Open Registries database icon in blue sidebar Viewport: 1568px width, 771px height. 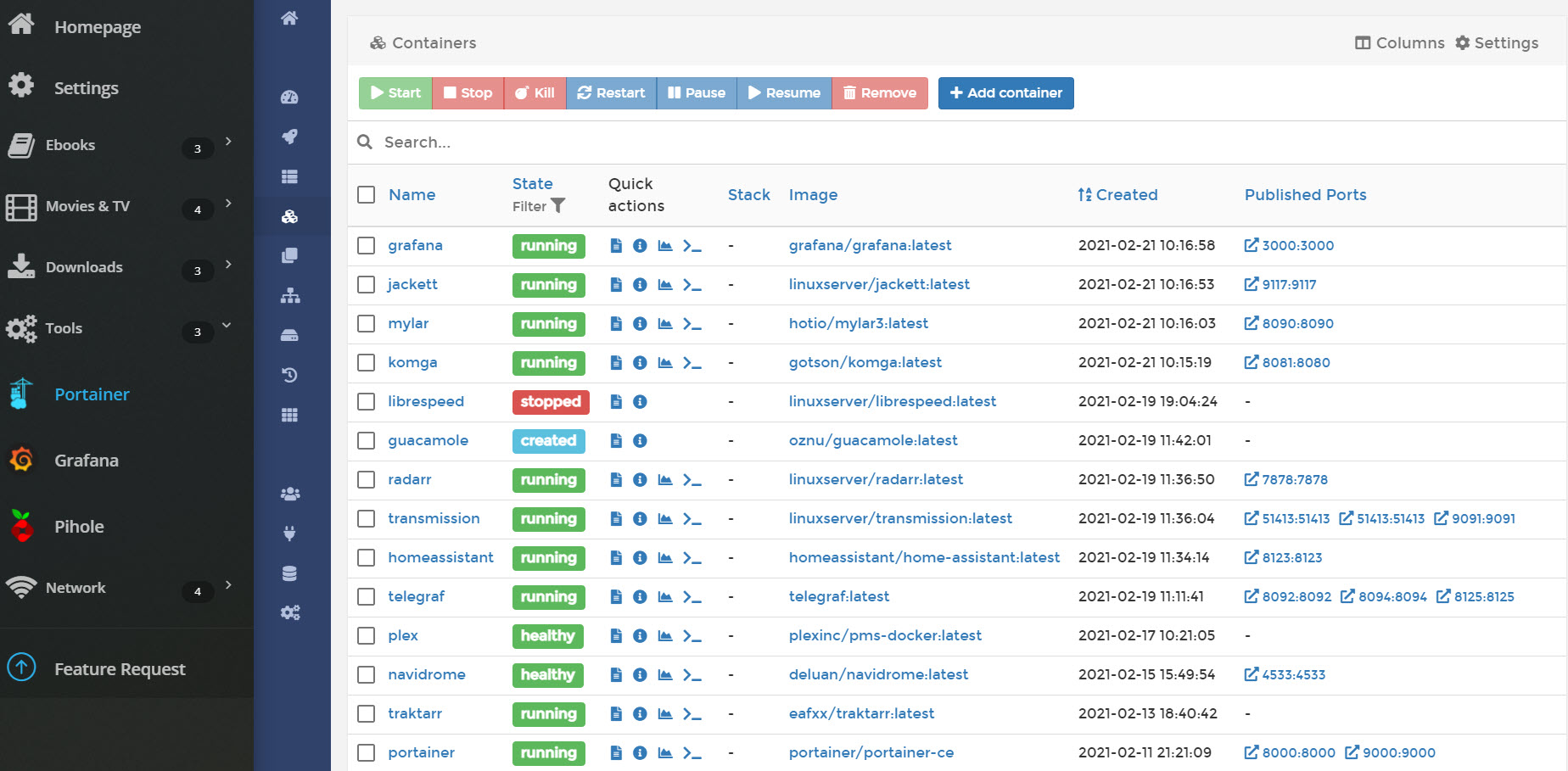(x=289, y=573)
